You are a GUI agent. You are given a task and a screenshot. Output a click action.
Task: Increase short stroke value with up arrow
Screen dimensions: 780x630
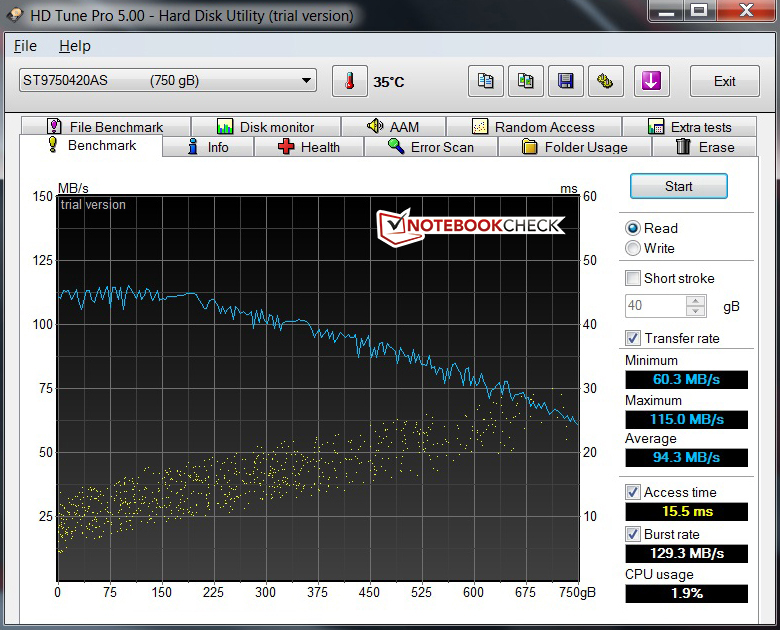tap(696, 301)
